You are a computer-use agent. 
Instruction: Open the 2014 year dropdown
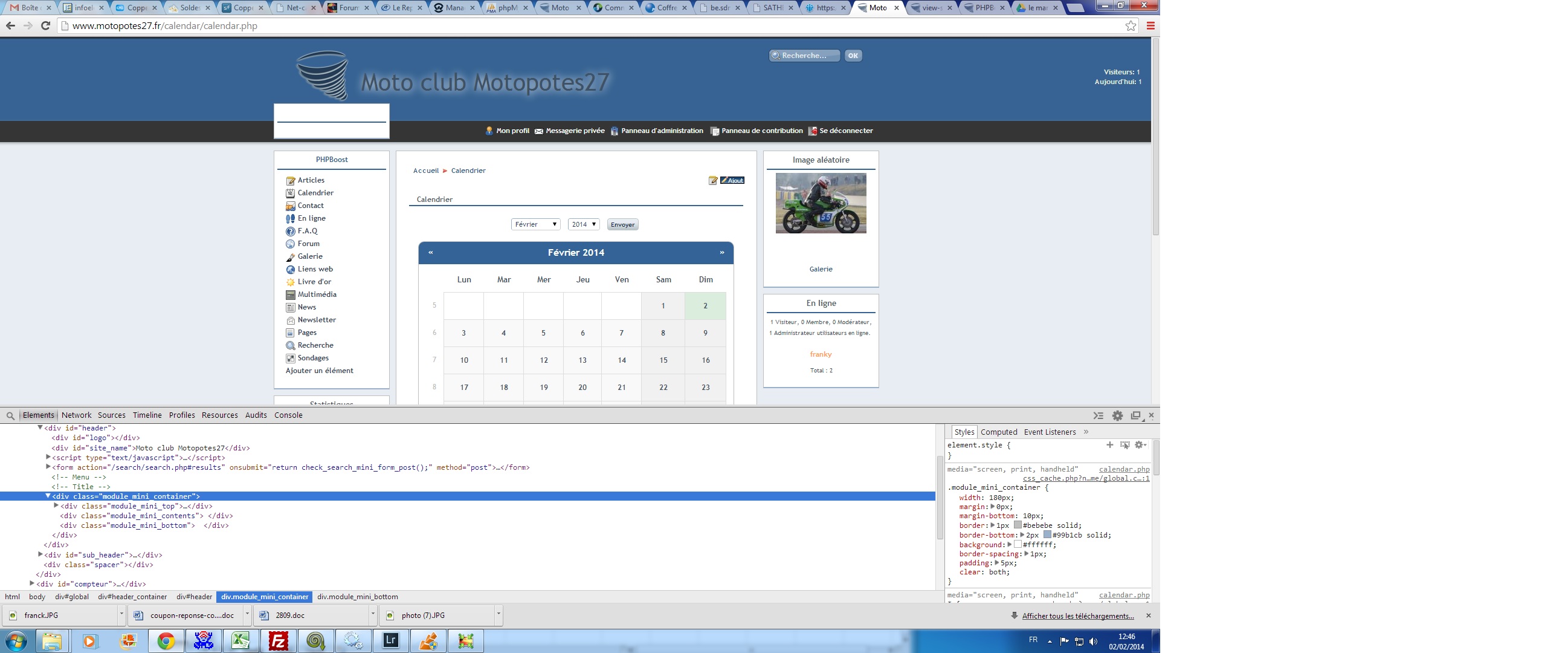[x=583, y=224]
